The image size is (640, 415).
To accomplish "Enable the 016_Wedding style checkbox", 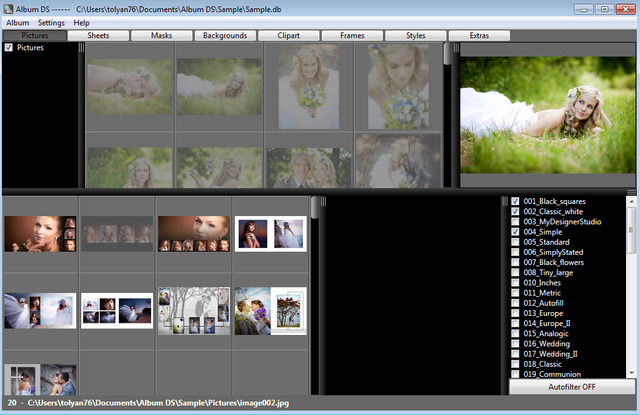I will point(515,343).
